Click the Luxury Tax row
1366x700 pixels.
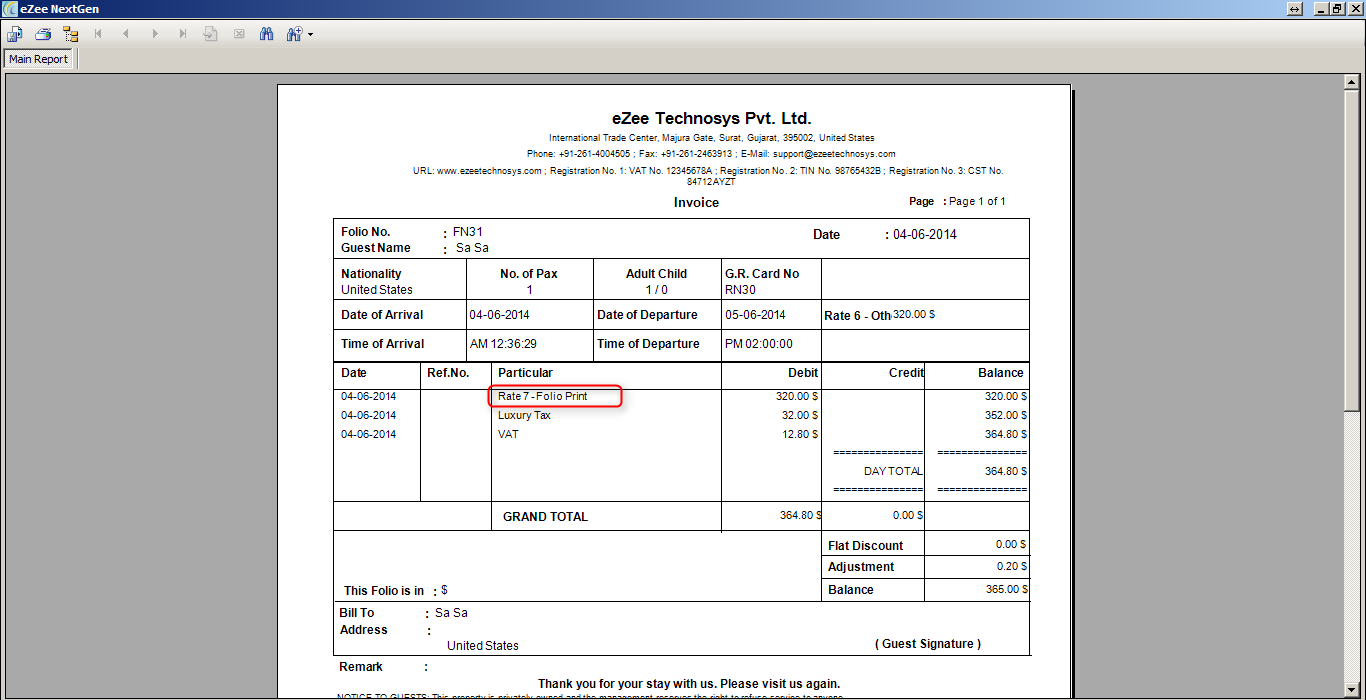click(524, 415)
